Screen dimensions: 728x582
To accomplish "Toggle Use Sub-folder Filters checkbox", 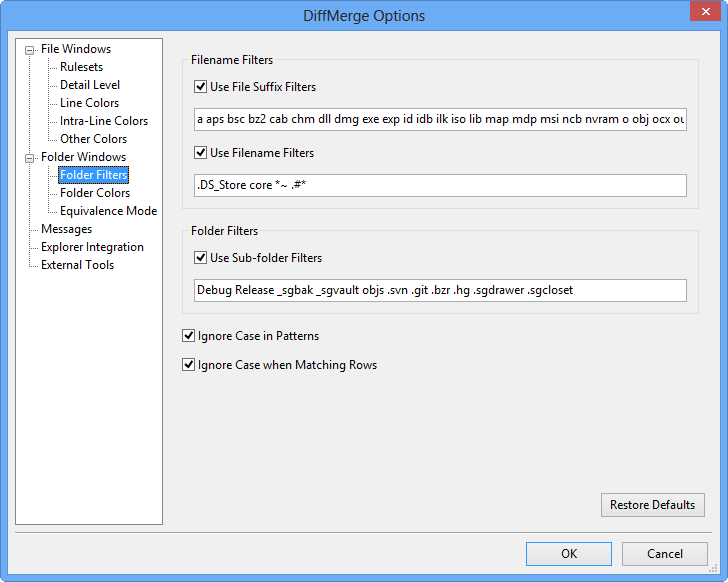I will 201,257.
